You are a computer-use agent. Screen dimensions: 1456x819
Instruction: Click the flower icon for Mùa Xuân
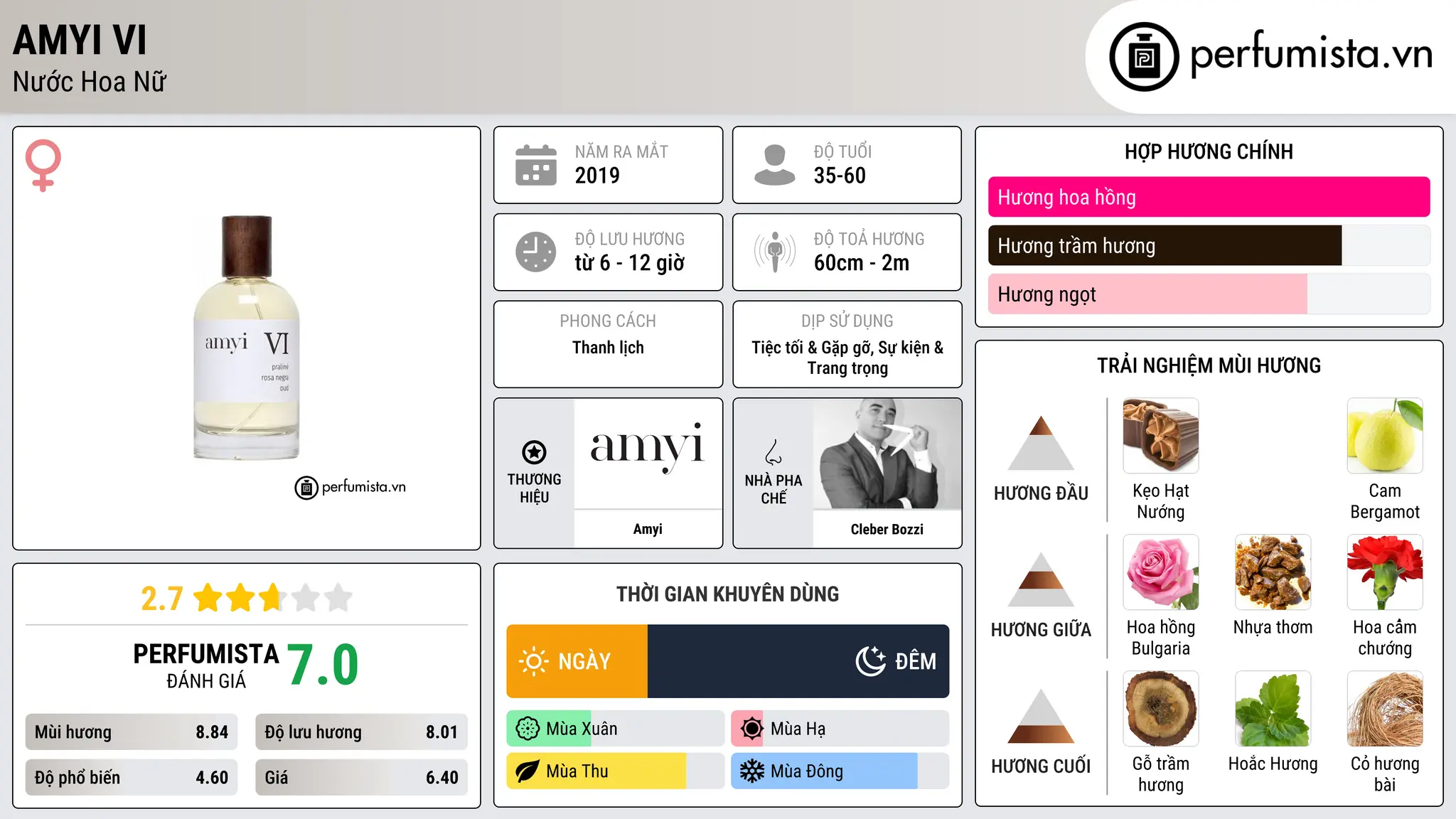tap(528, 729)
